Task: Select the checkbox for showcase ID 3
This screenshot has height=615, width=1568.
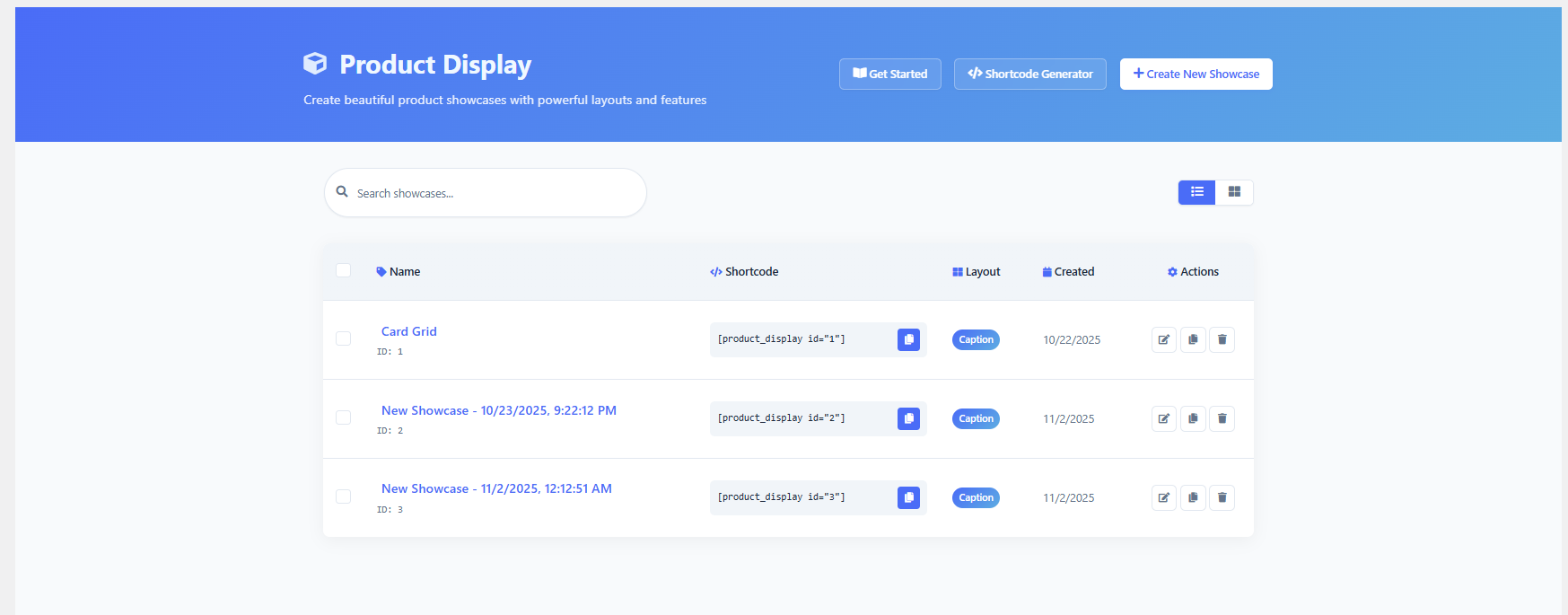Action: [343, 496]
